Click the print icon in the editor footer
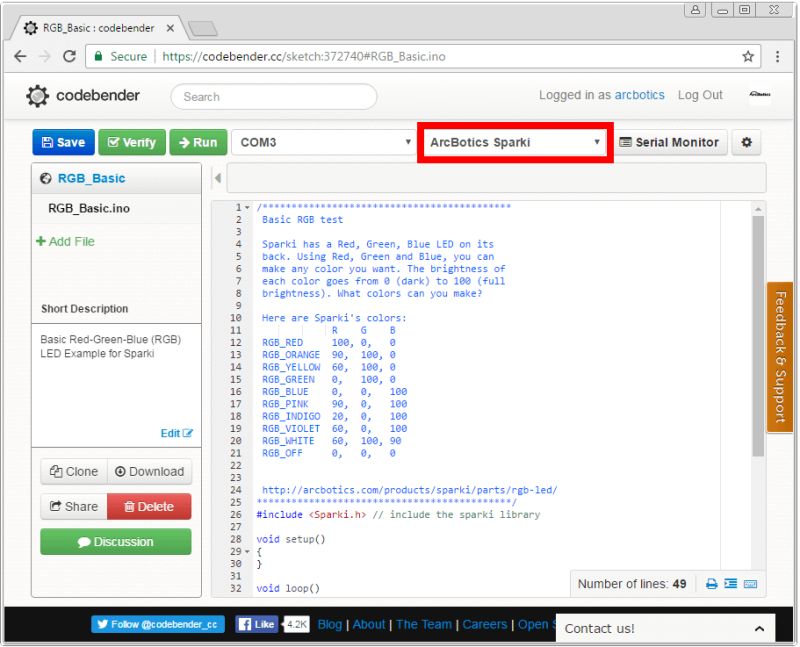This screenshot has width=800, height=647. point(711,584)
